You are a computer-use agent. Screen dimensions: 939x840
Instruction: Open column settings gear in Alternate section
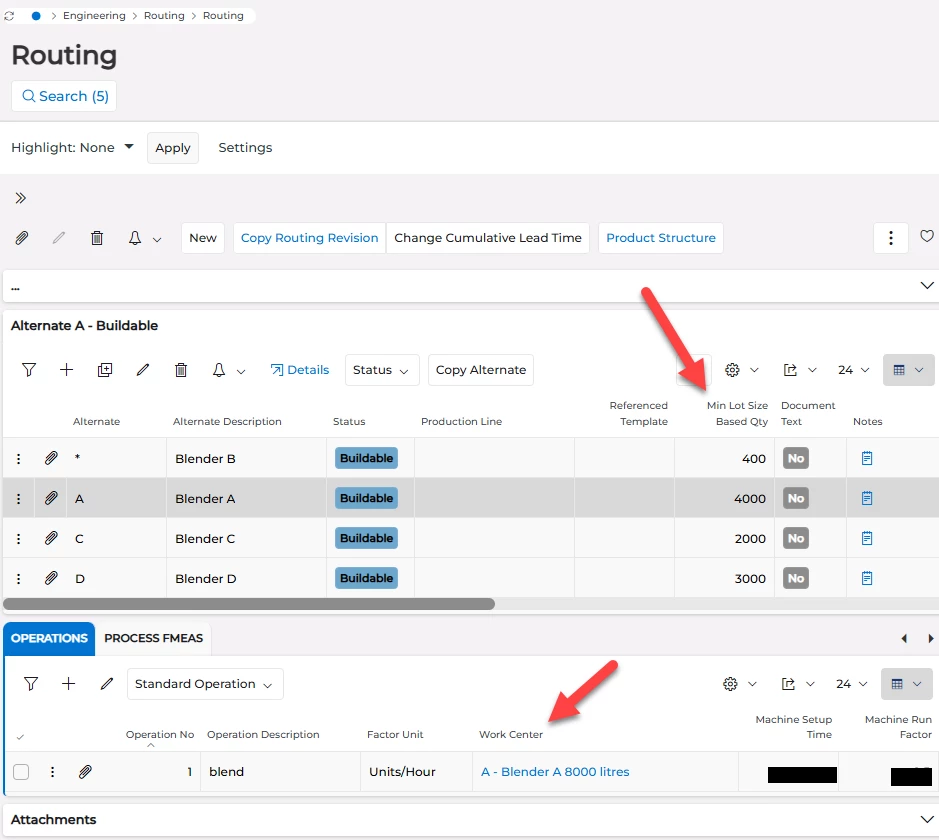732,370
